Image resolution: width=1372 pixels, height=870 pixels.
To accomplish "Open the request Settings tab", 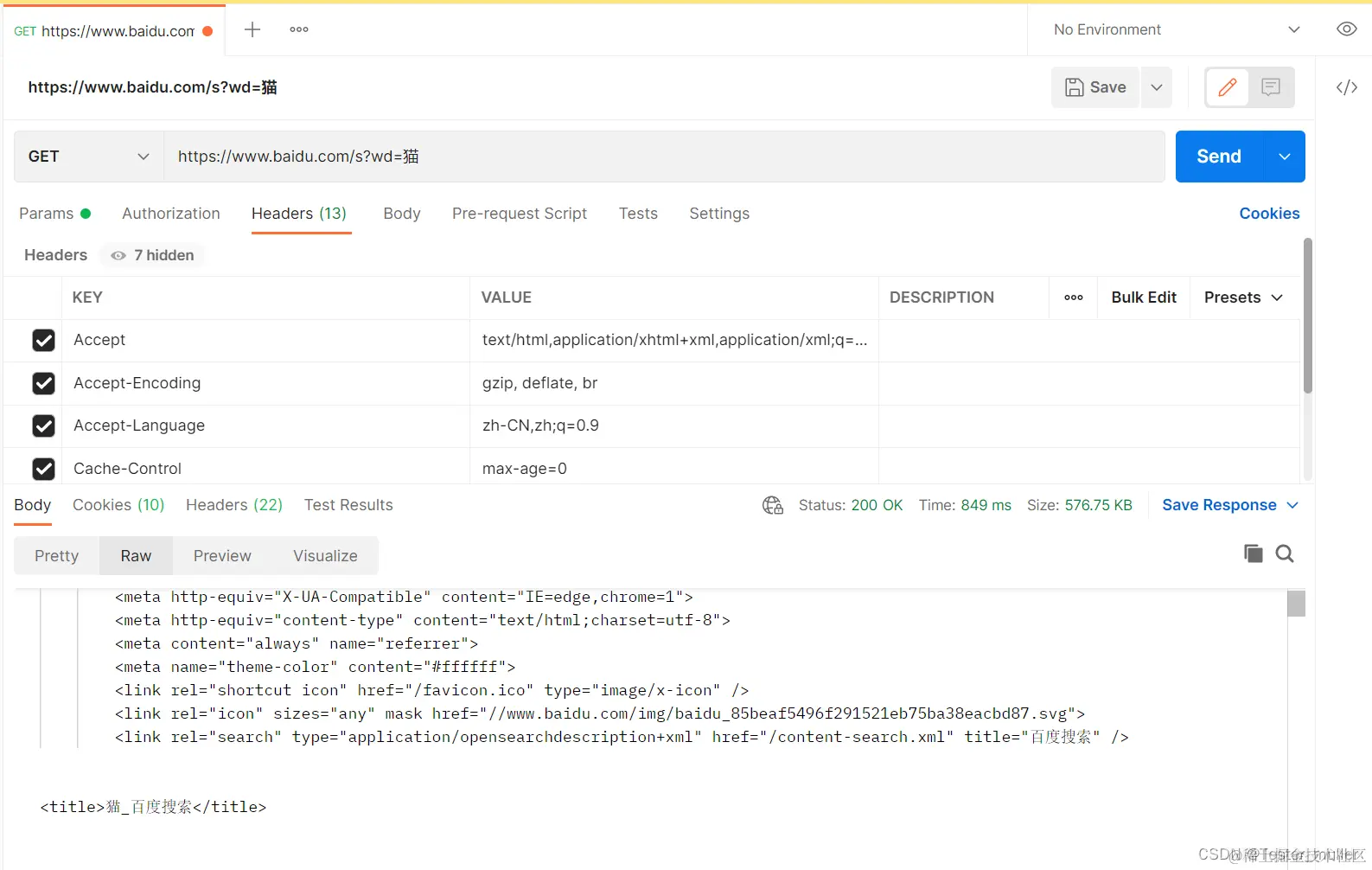I will [719, 214].
